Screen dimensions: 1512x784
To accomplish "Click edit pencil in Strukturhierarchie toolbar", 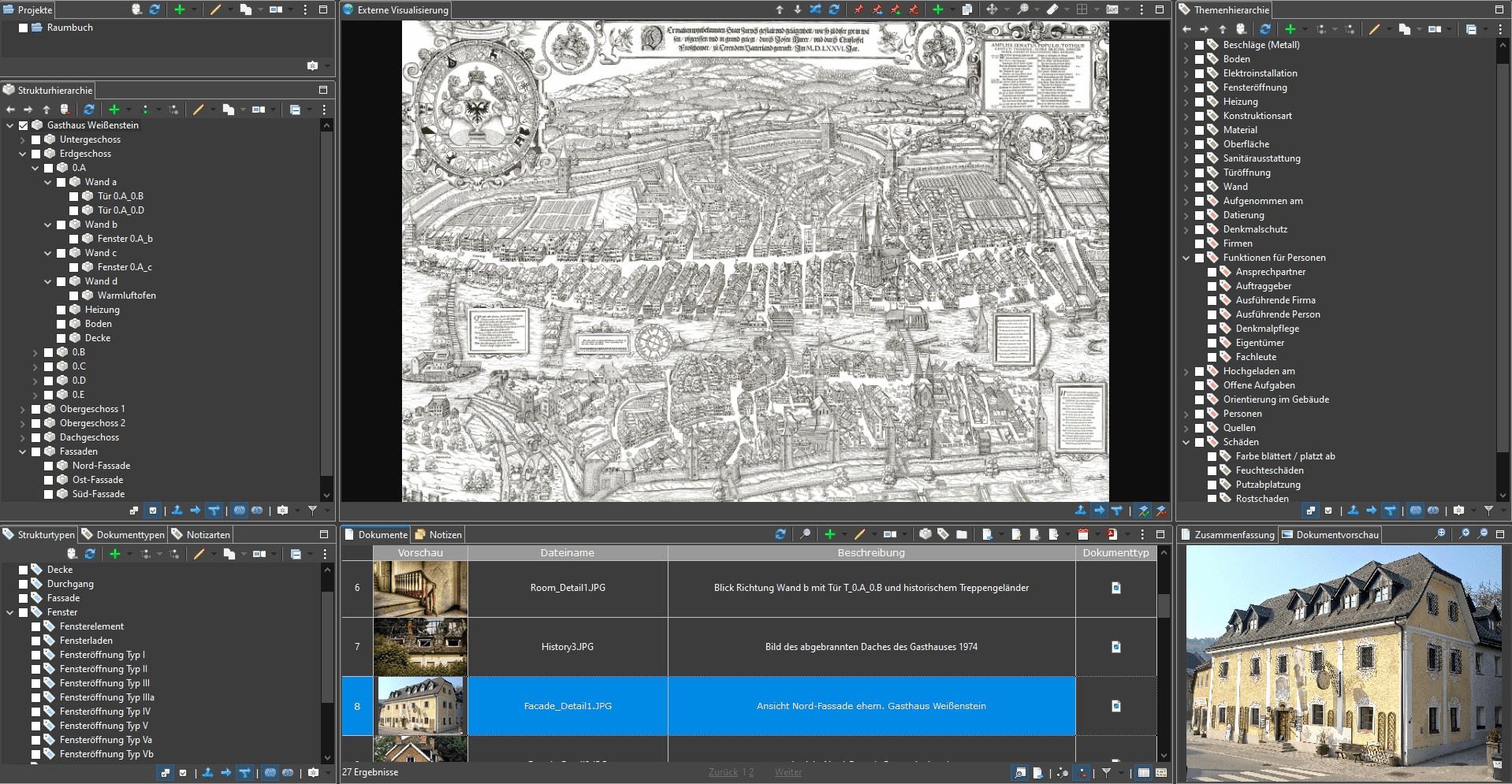I will pos(198,110).
